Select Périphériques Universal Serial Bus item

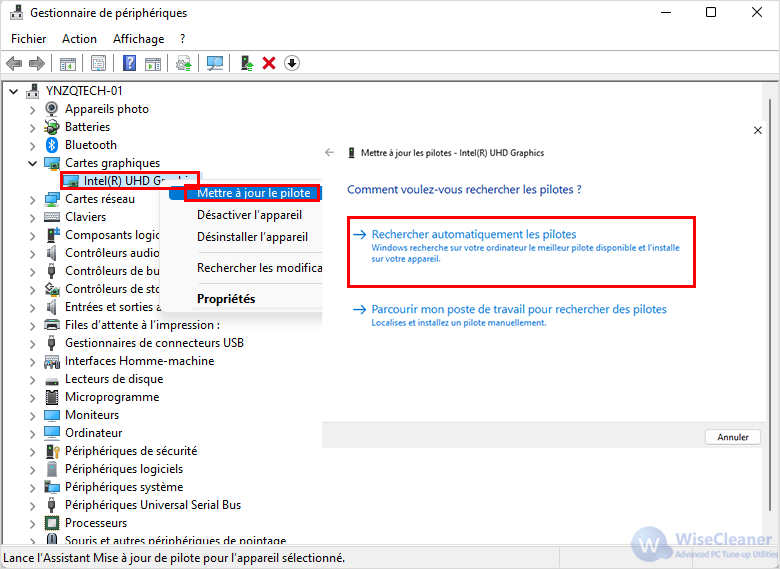pyautogui.click(x=153, y=505)
